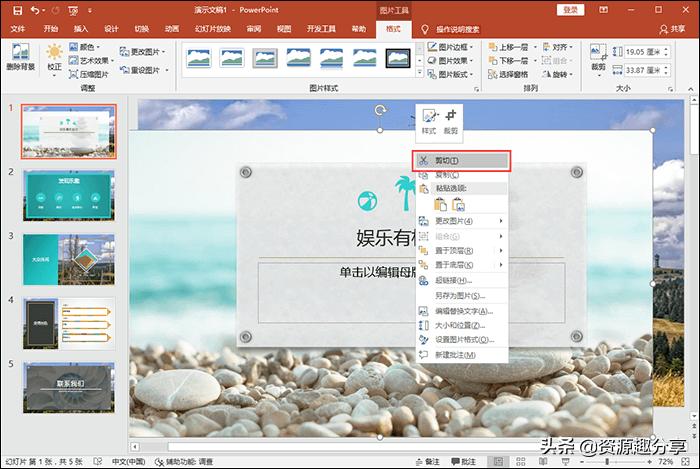This screenshot has height=469, width=700.
Task: Click the Format (格式) tab
Action: click(393, 29)
